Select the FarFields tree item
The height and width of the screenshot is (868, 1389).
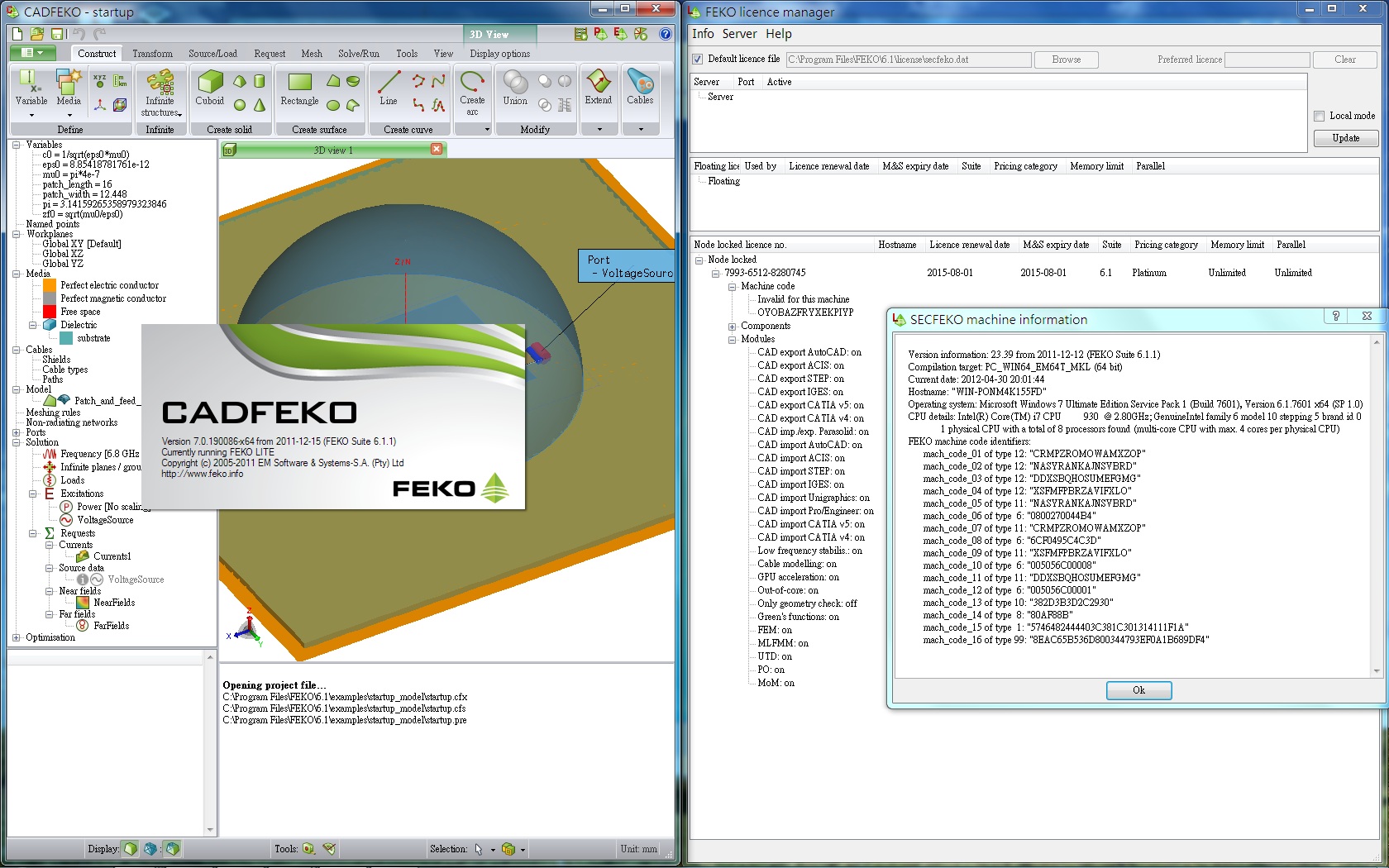pyautogui.click(x=111, y=626)
